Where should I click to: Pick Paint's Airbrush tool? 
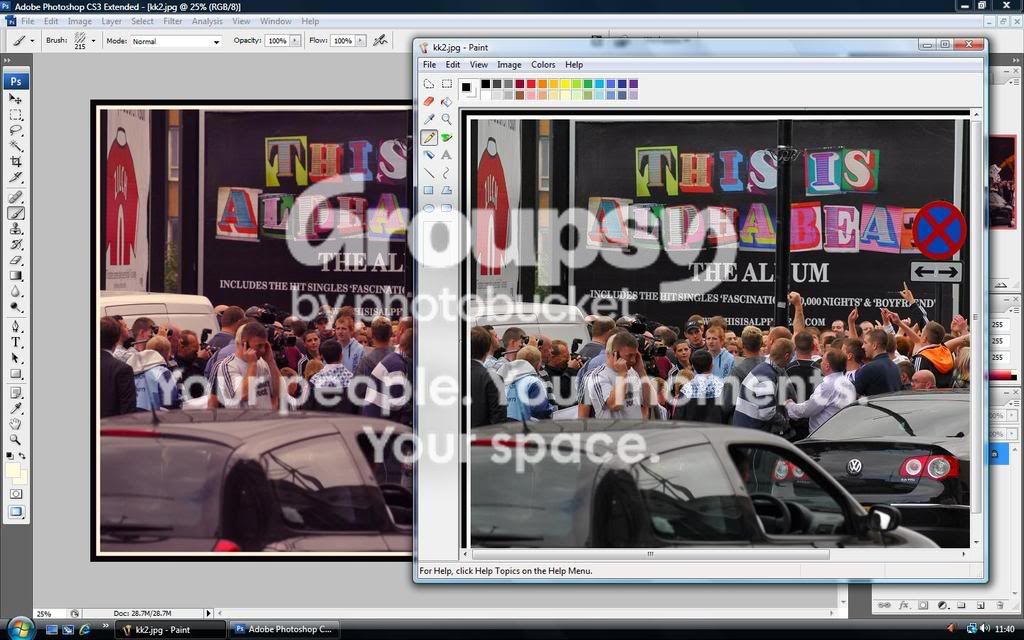click(x=428, y=155)
